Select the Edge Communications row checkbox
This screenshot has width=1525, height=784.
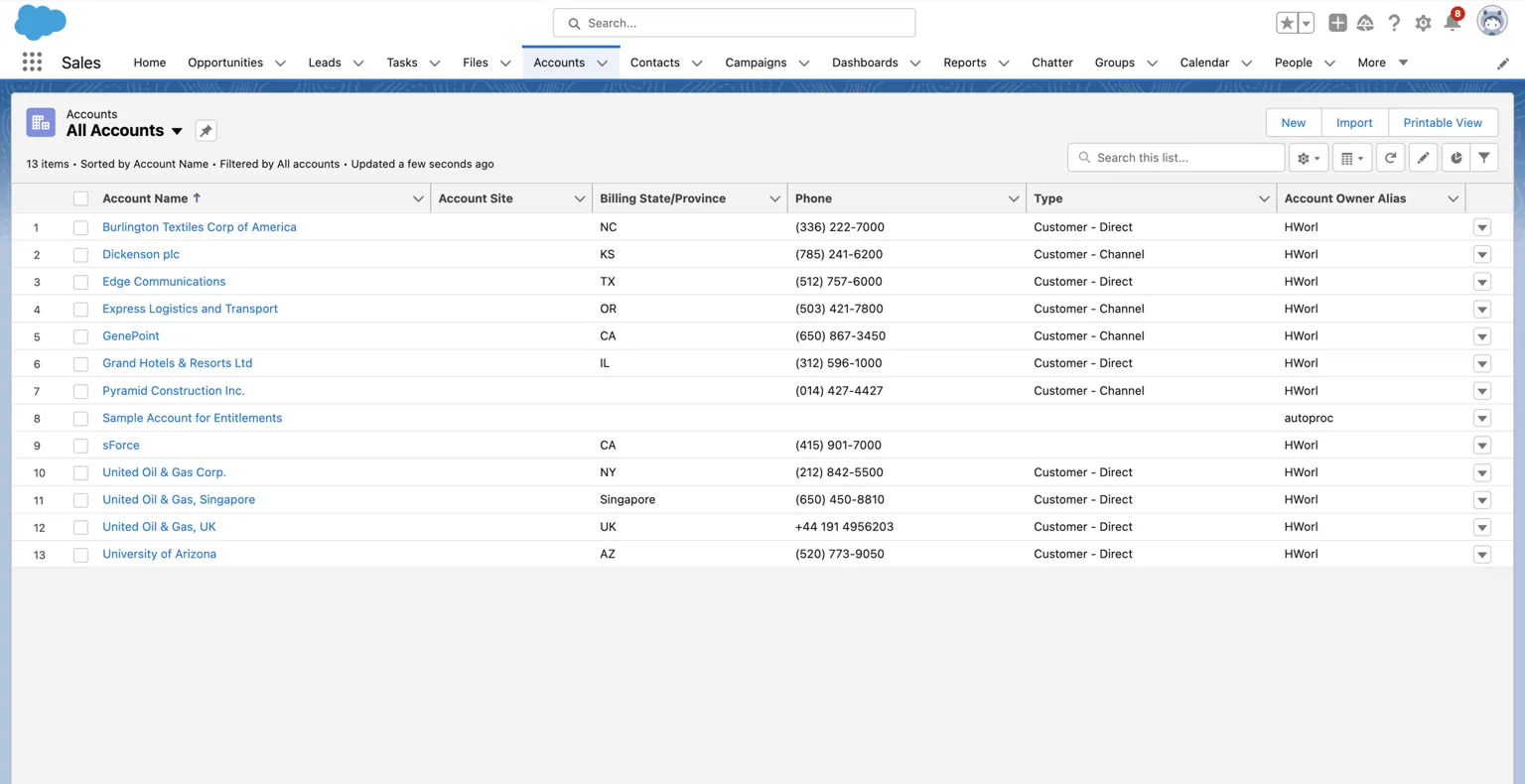pyautogui.click(x=80, y=282)
